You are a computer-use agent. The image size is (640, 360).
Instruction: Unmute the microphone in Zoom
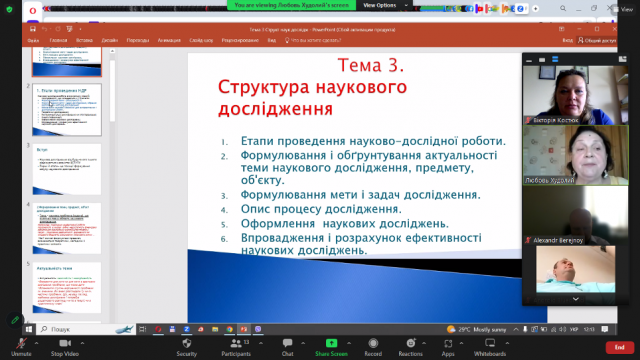tap(21, 347)
